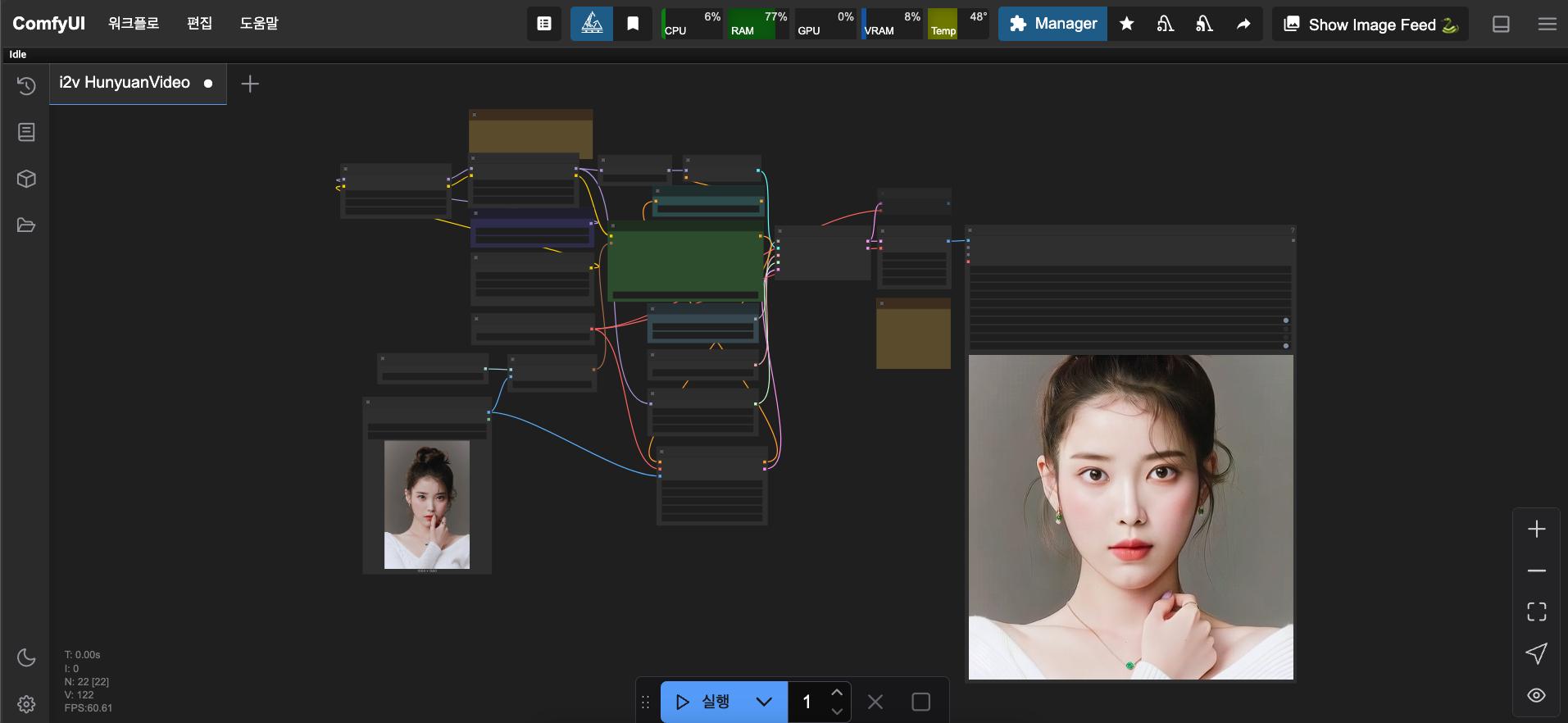
Task: Click the small input portrait thumbnail
Action: click(x=427, y=504)
